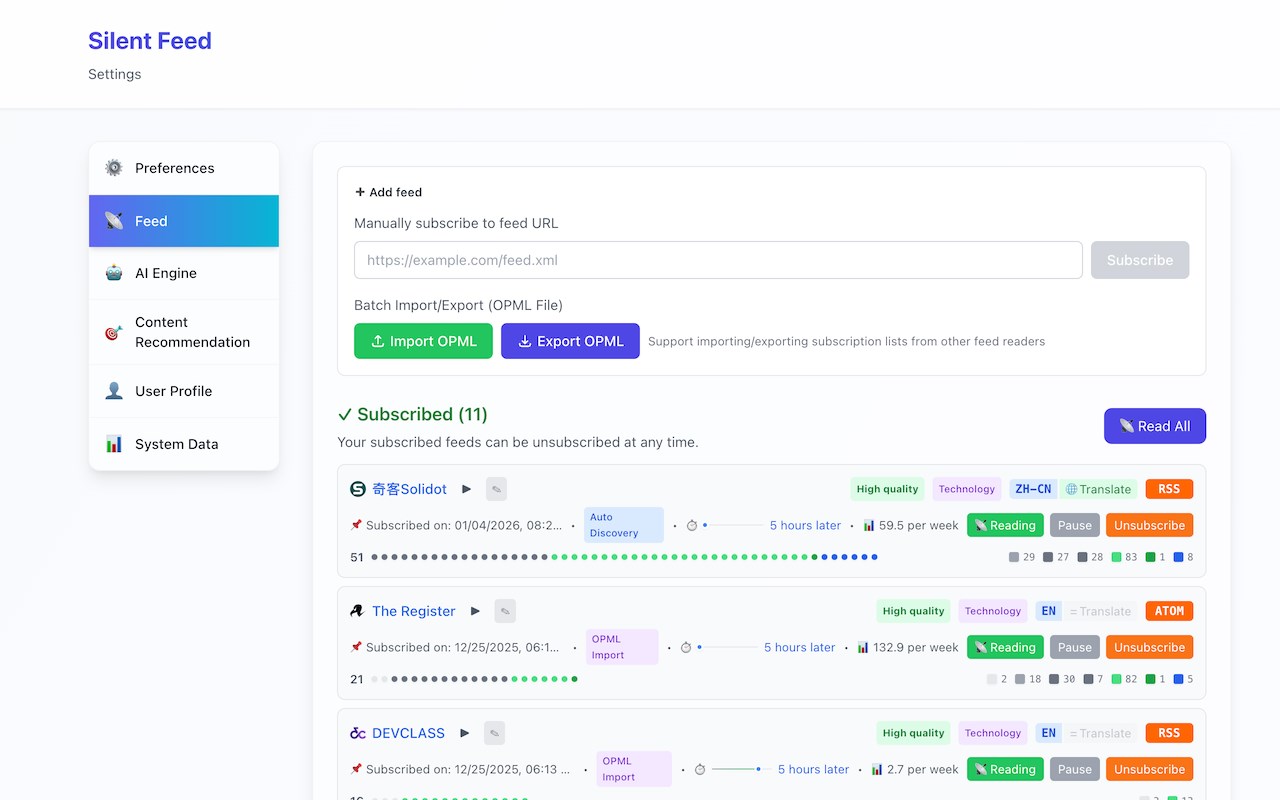Click the EN tag on The Register
The width and height of the screenshot is (1280, 800).
click(1048, 611)
